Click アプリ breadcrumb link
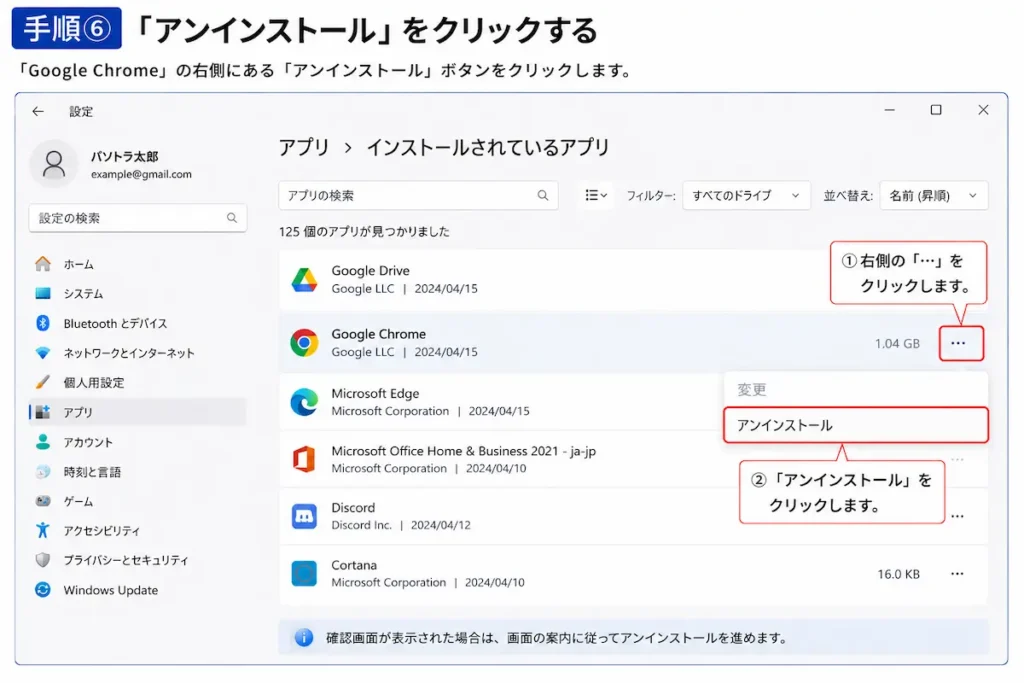 coord(304,148)
